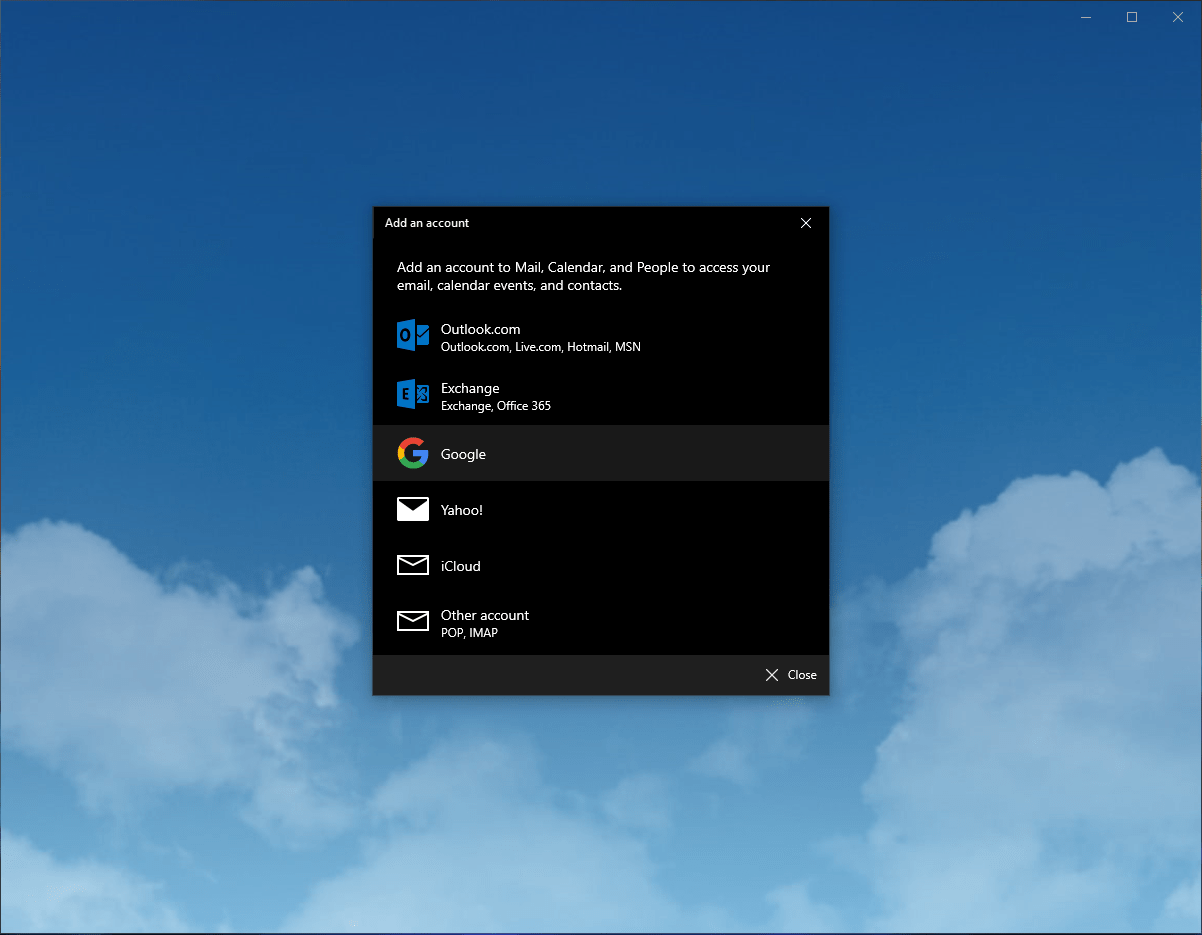Minimize the Mail app window
This screenshot has width=1202, height=935.
pyautogui.click(x=1086, y=17)
